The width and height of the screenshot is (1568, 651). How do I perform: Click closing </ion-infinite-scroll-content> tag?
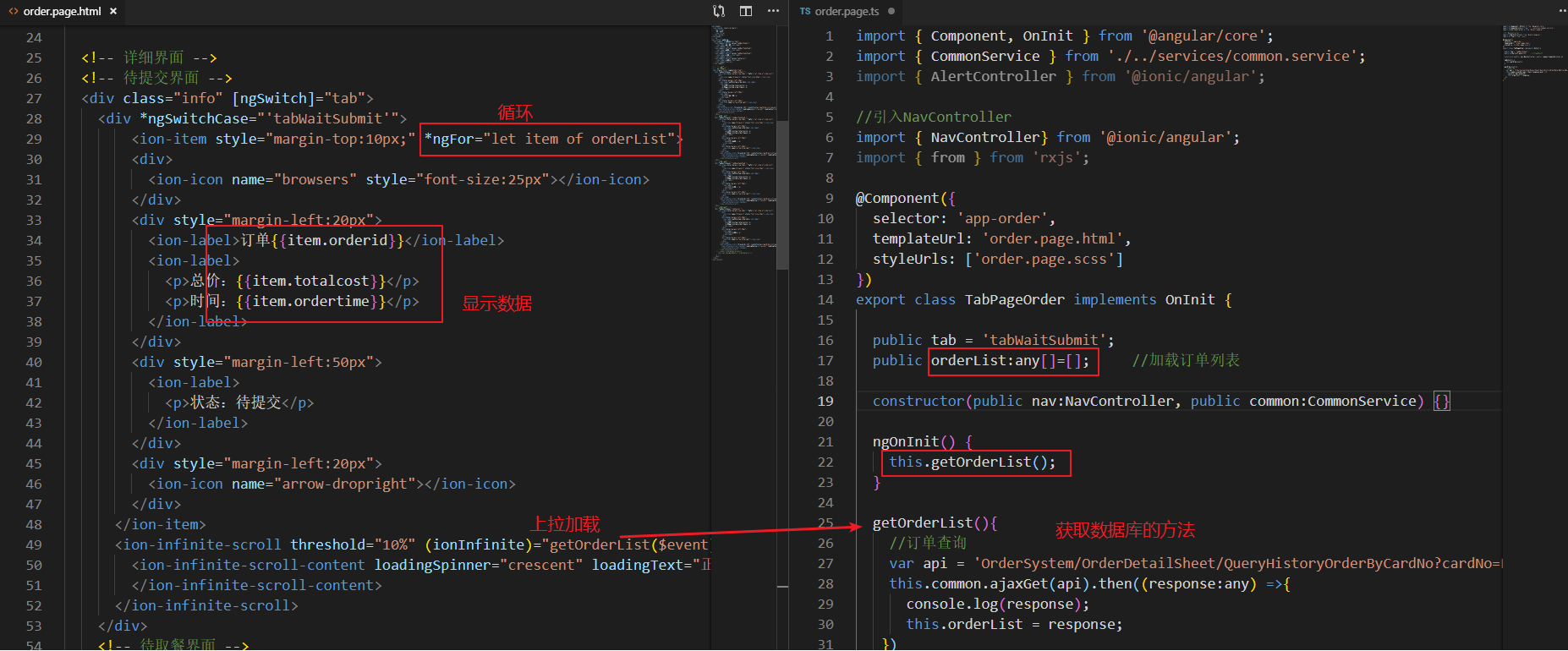pos(257,585)
